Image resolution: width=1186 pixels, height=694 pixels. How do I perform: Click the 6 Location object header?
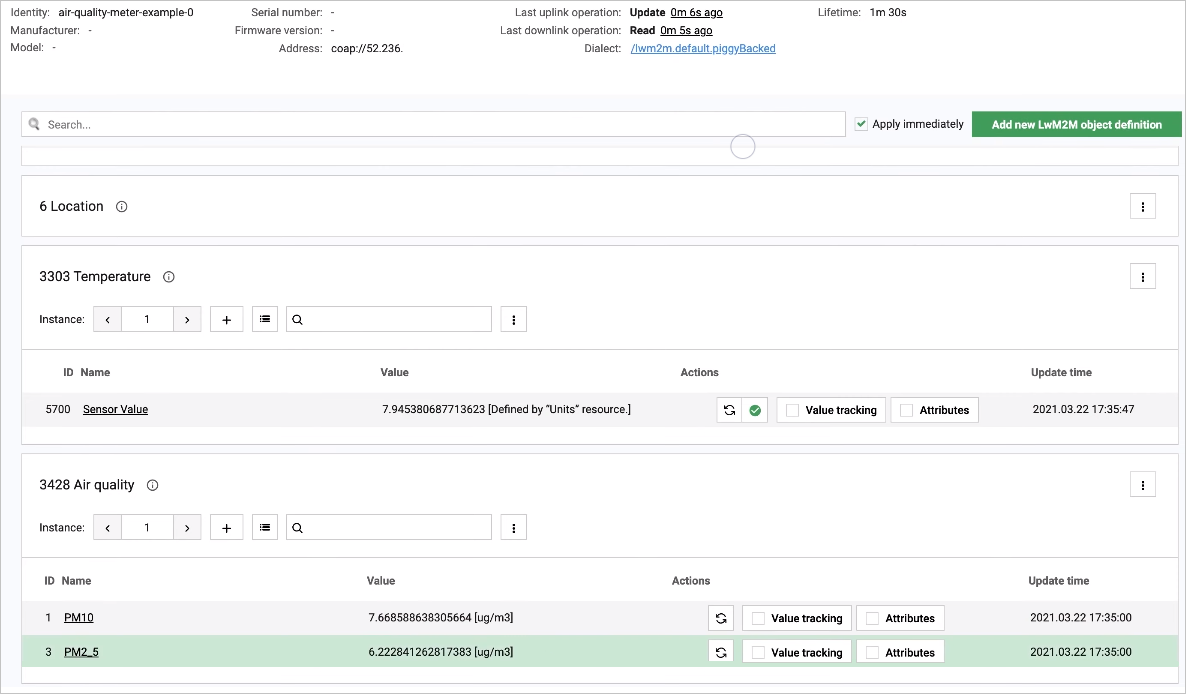click(71, 206)
